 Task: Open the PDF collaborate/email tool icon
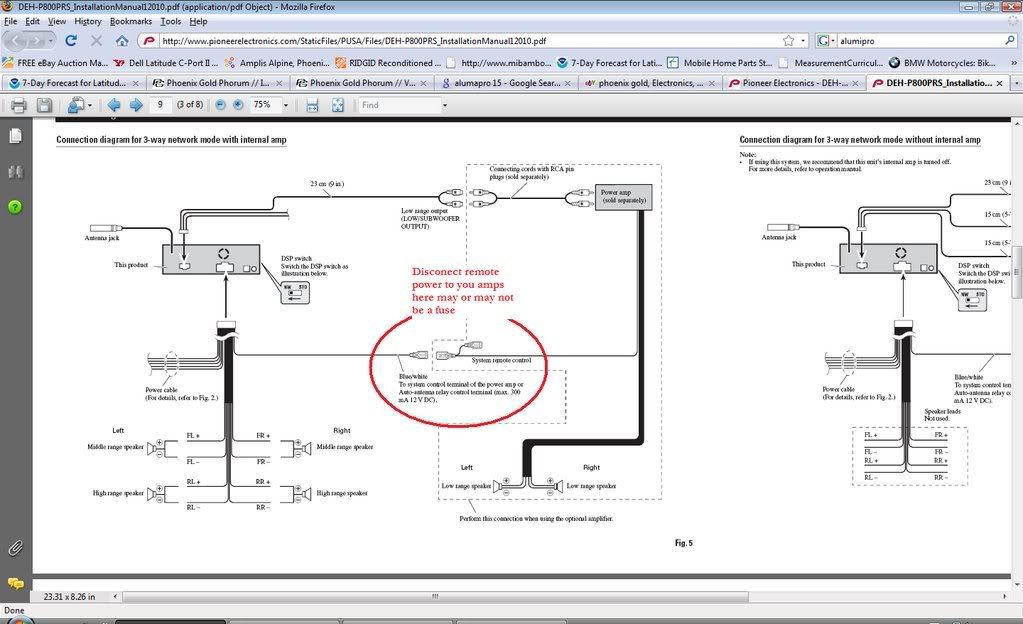pos(76,105)
